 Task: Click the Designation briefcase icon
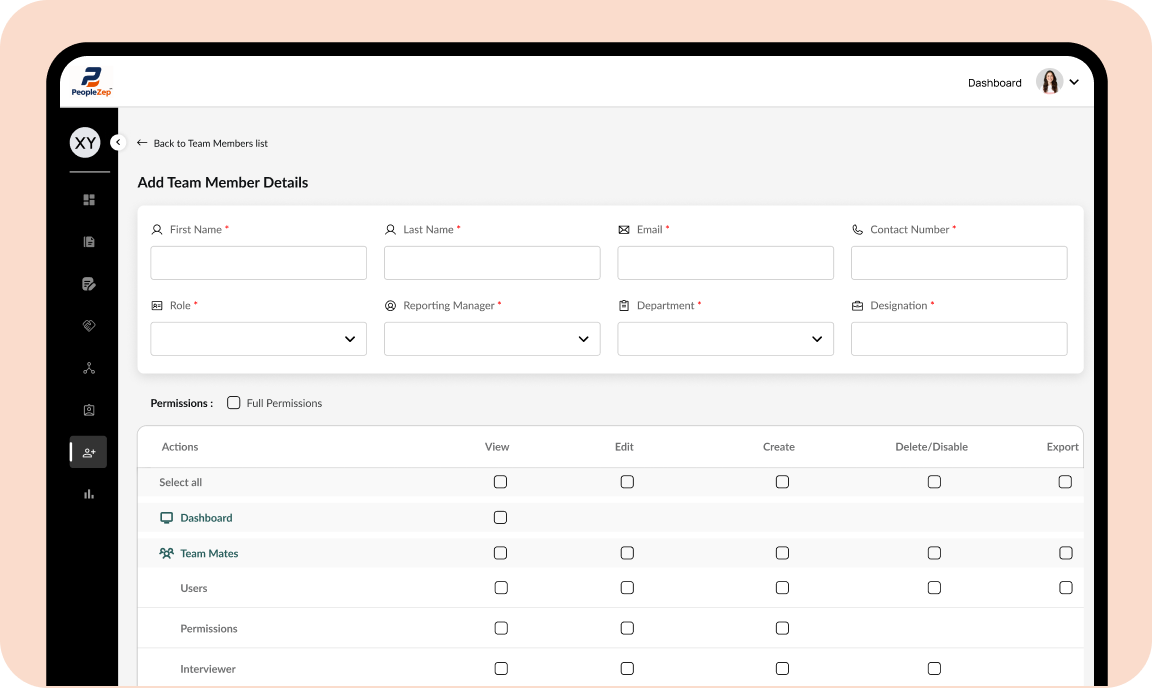click(857, 306)
